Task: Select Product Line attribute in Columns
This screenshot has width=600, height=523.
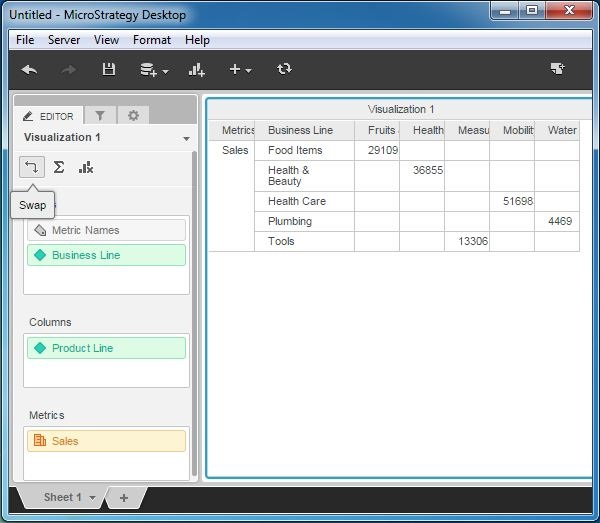Action: point(106,348)
